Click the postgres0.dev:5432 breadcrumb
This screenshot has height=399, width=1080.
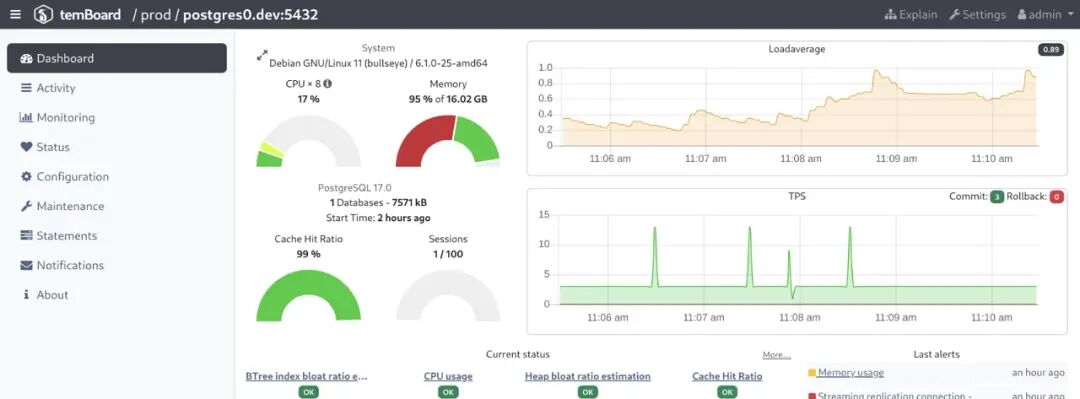click(x=251, y=14)
